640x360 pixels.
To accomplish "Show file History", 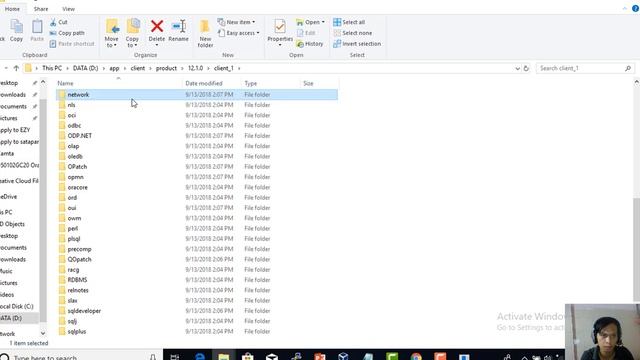I will (310, 44).
